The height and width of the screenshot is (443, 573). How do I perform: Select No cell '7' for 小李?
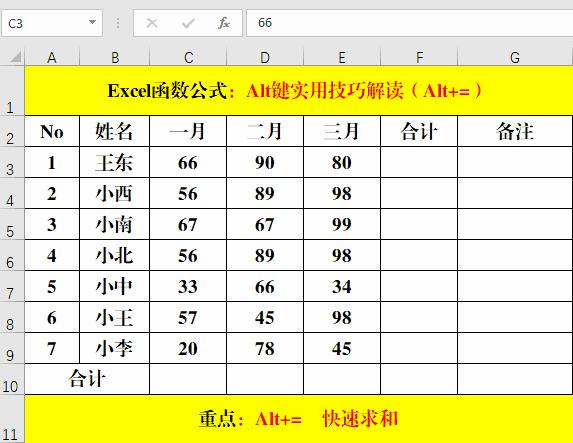point(52,348)
